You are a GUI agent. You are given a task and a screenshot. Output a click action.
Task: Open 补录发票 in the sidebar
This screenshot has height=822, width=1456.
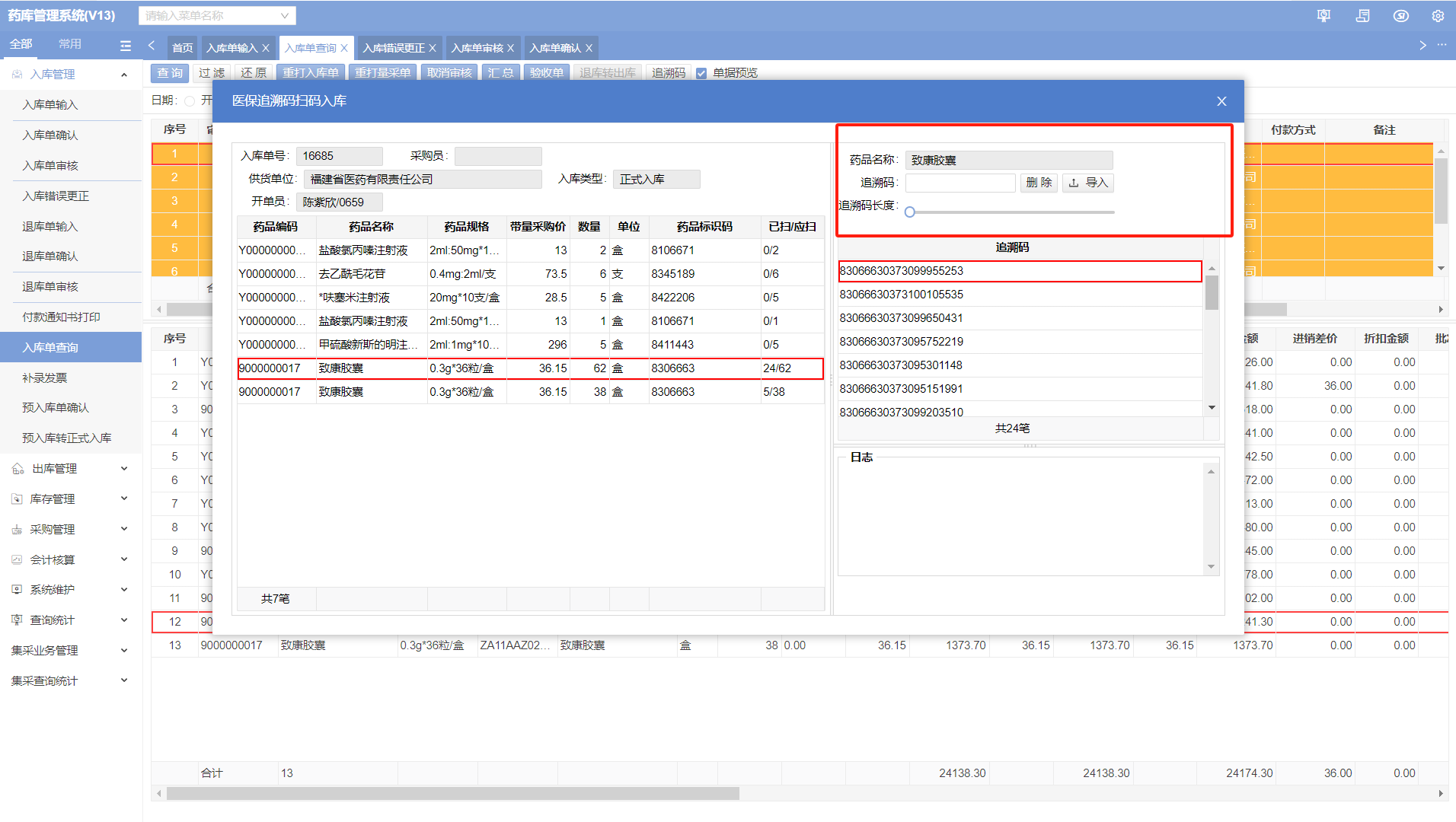(x=45, y=378)
